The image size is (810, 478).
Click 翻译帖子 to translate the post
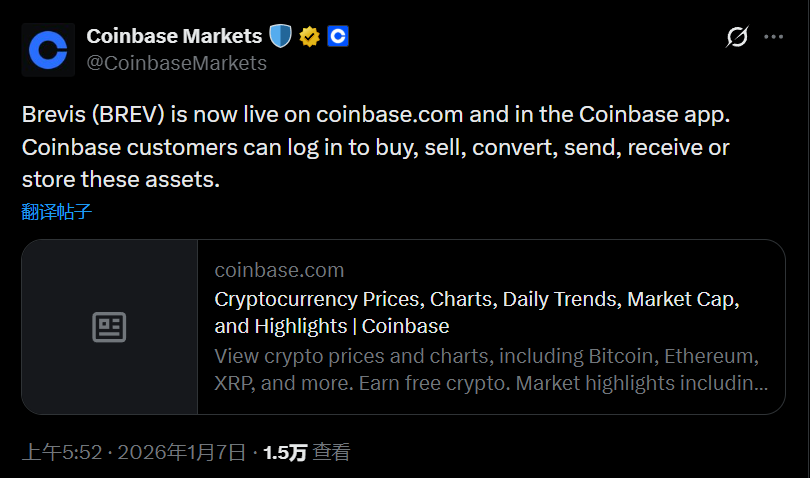pos(57,212)
